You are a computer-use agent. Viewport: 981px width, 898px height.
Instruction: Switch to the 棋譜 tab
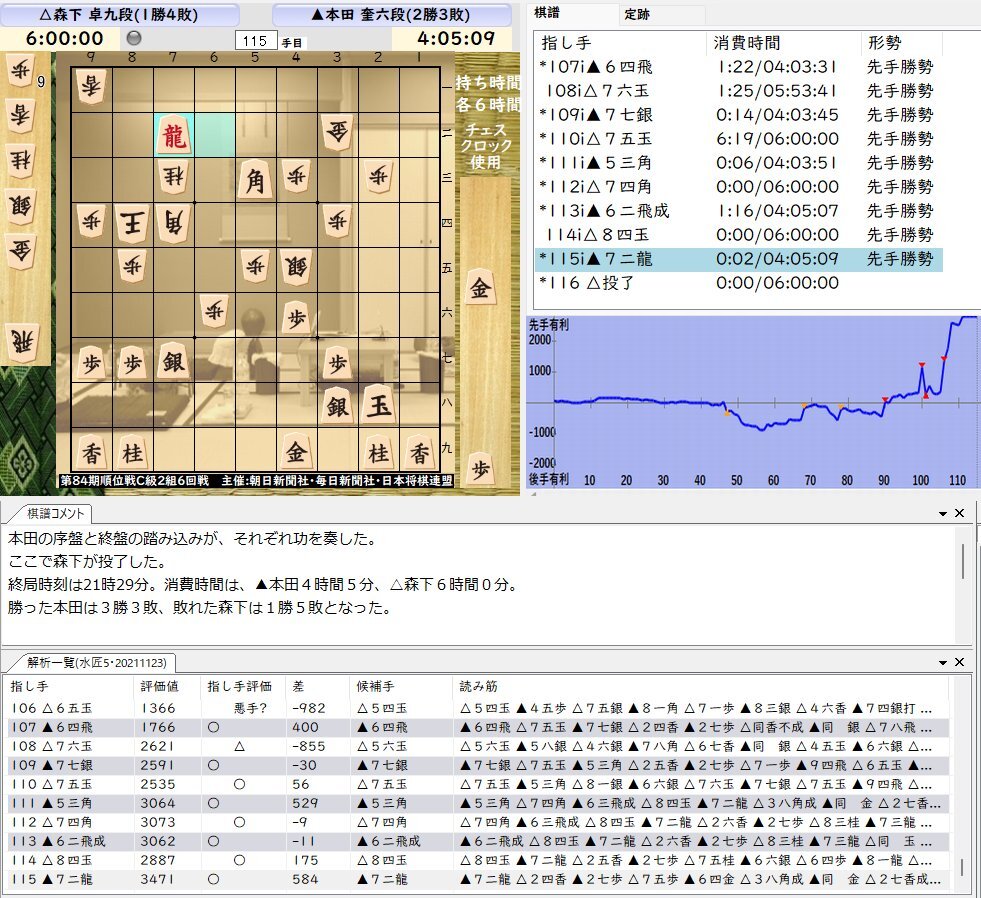click(546, 13)
